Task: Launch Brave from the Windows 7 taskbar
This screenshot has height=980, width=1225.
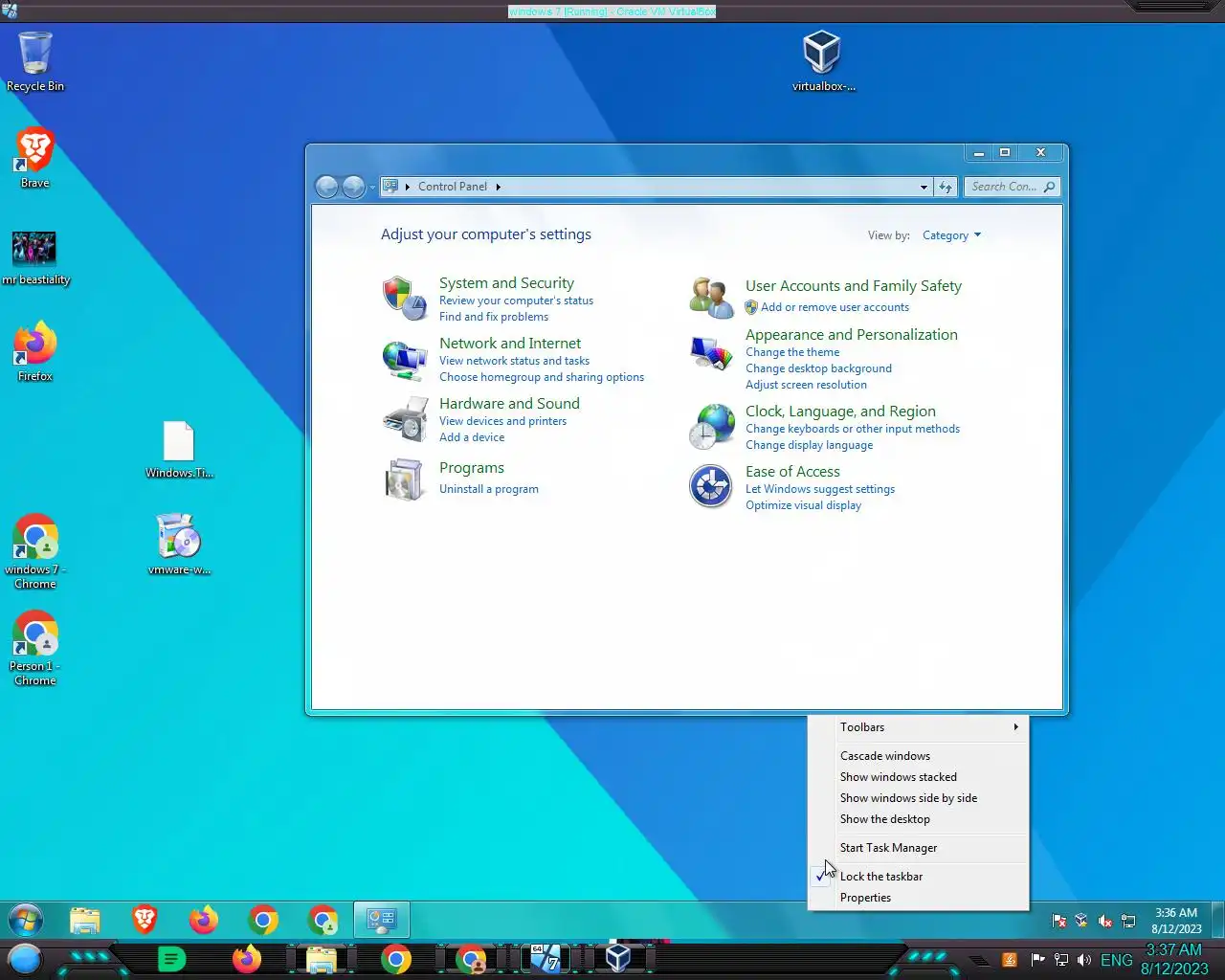Action: [x=145, y=921]
